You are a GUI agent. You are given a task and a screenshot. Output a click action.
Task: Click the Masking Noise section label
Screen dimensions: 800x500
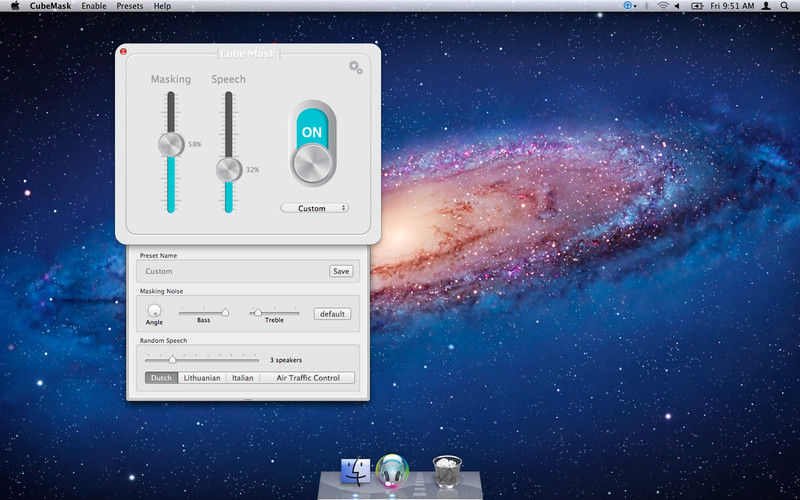[x=161, y=291]
